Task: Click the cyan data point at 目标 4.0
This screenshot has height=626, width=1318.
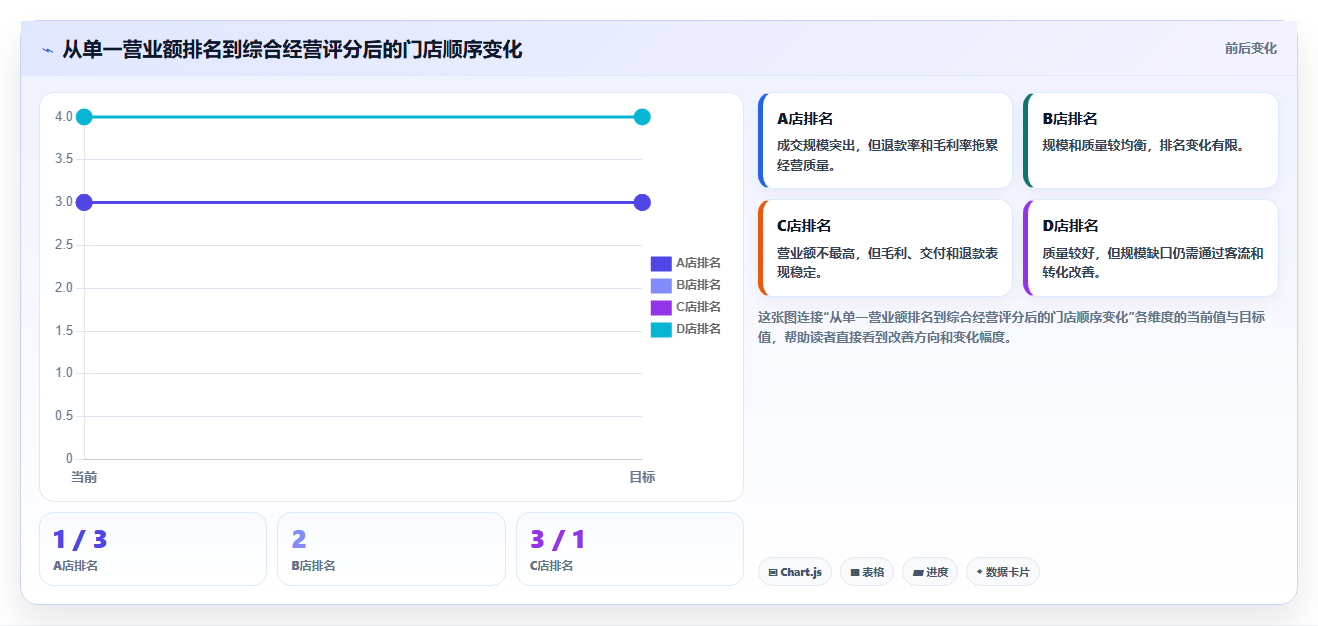Action: [642, 117]
